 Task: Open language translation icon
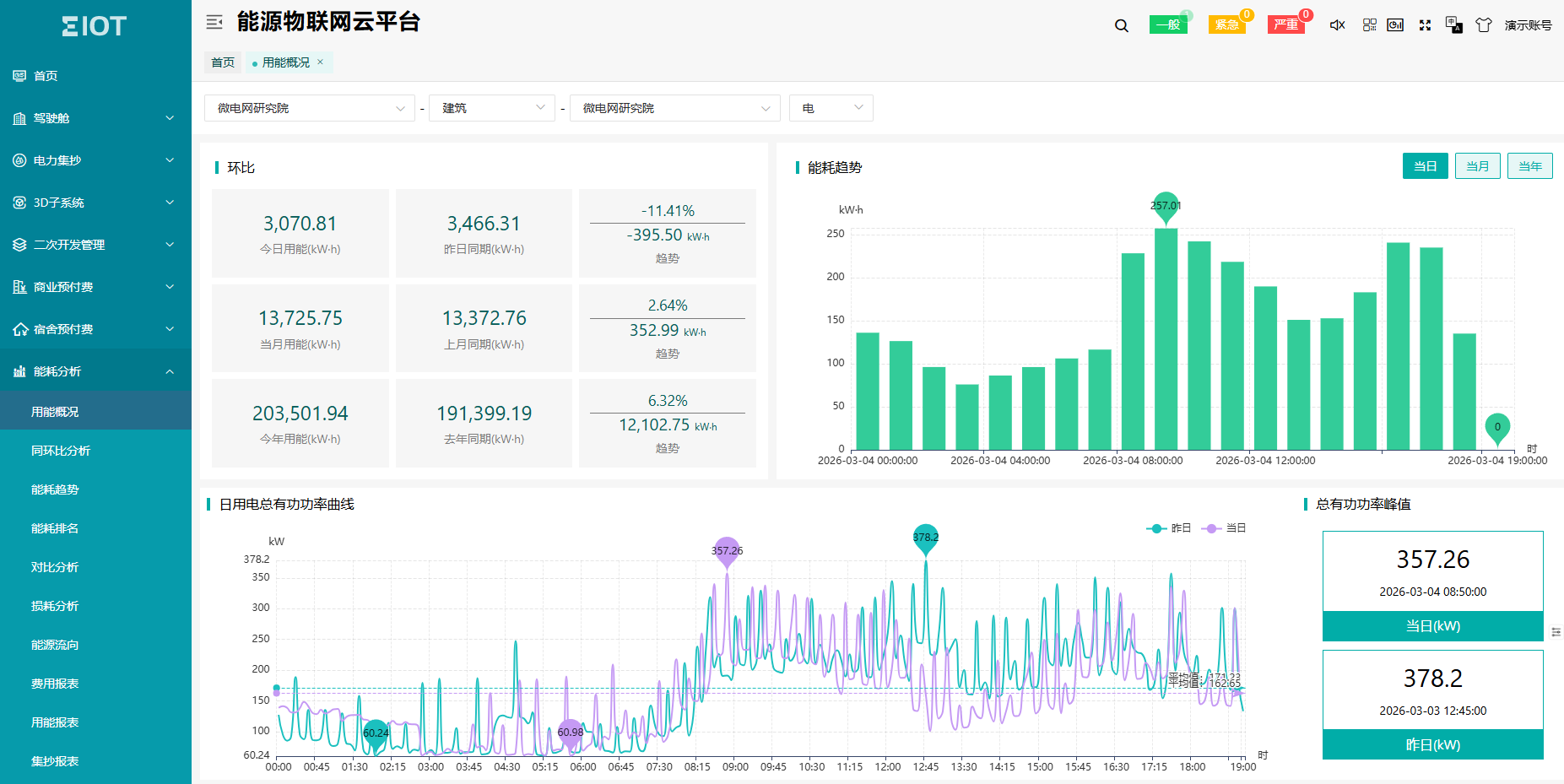coord(1453,25)
